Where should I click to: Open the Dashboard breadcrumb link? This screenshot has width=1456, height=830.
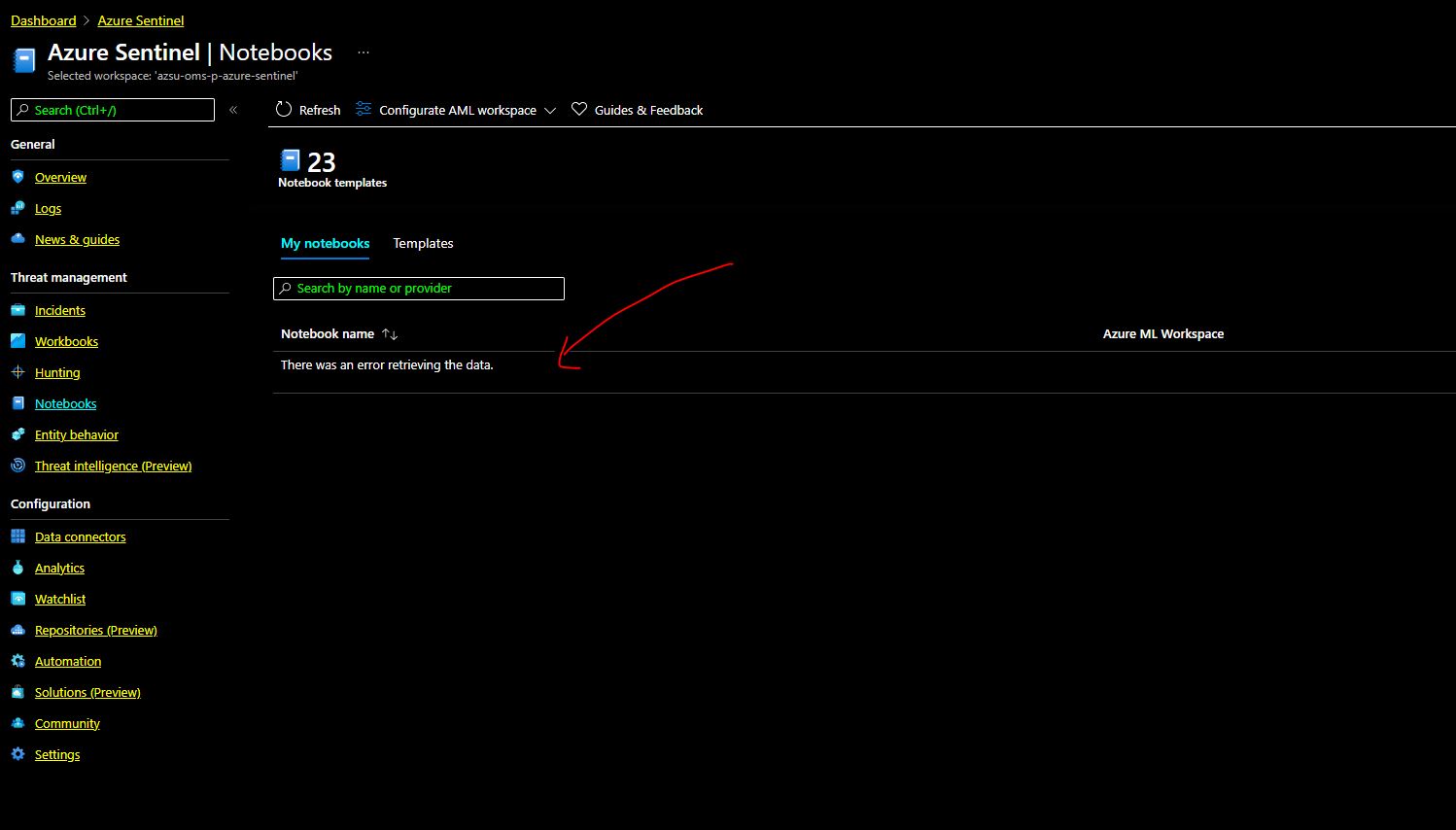click(x=43, y=19)
